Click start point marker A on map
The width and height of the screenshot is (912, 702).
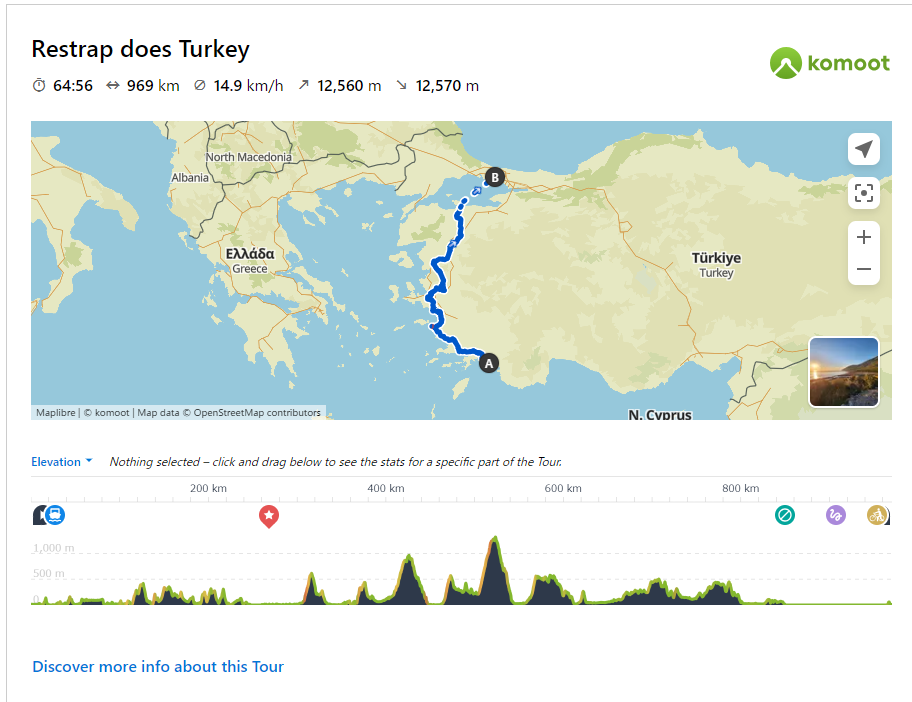(x=489, y=363)
